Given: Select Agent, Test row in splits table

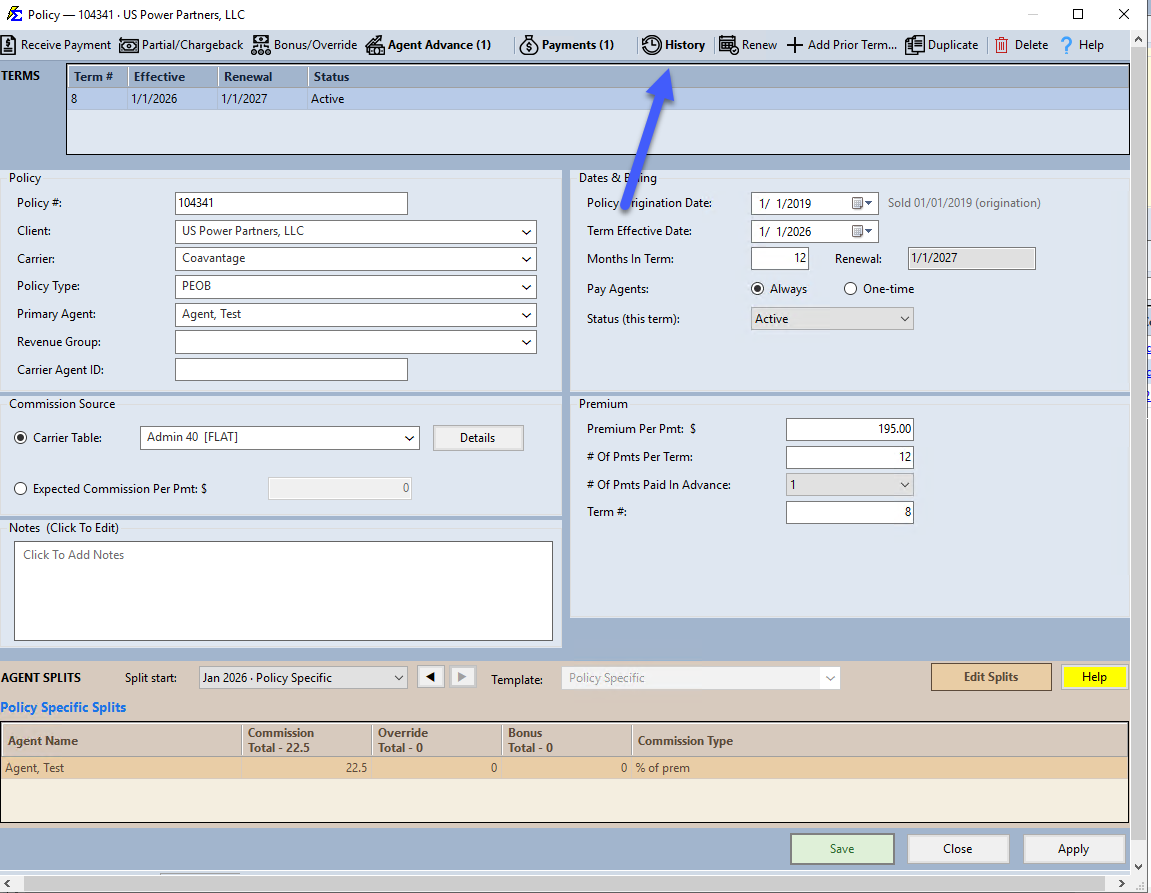Looking at the screenshot, I should click(x=564, y=768).
